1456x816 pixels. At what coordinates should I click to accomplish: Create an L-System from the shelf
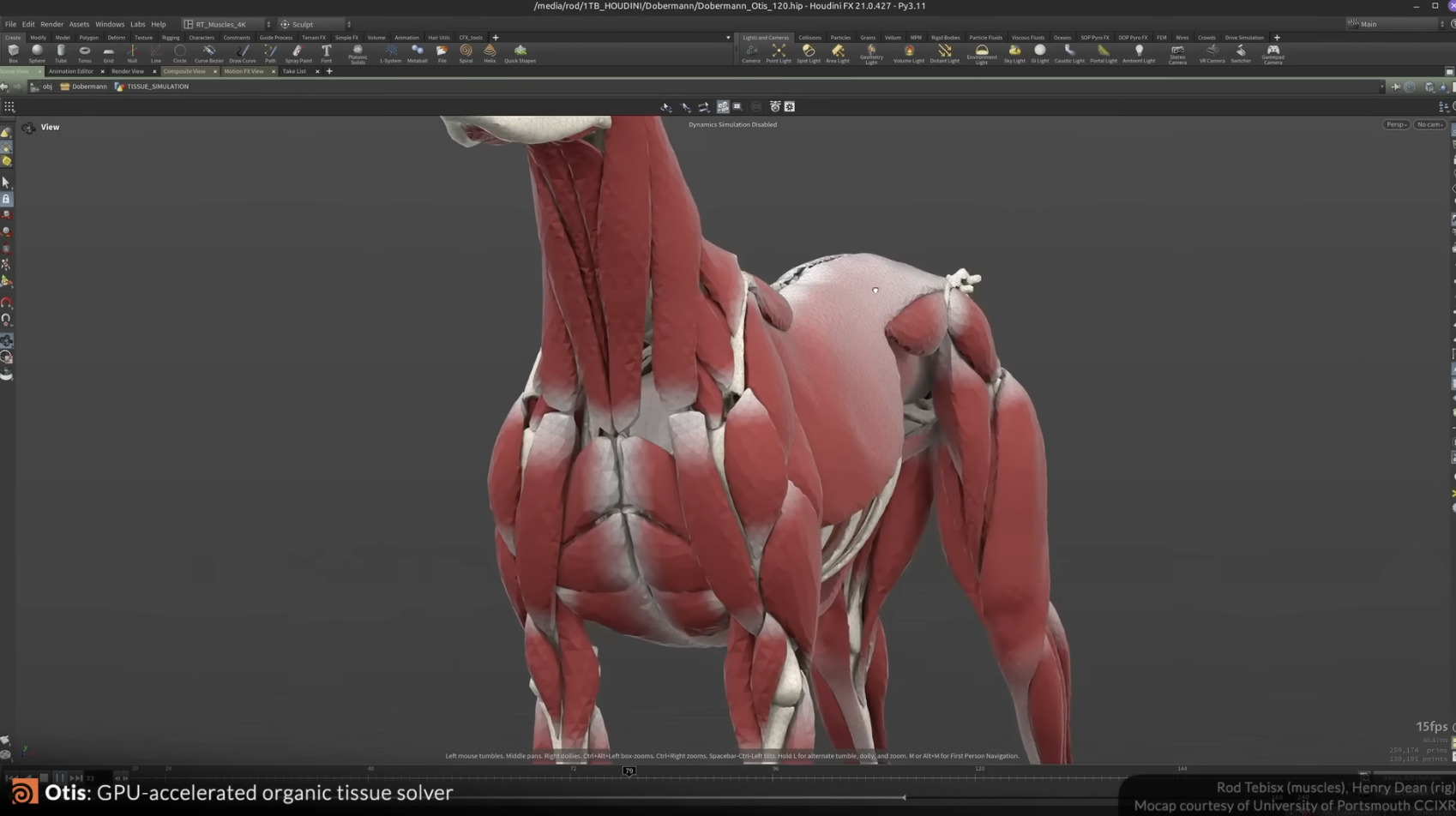click(x=390, y=54)
